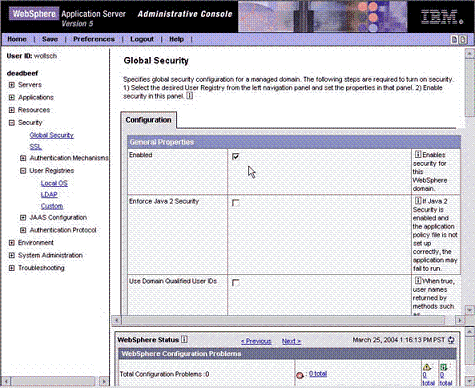Click the yellow warning icon in status panel

(x=427, y=367)
